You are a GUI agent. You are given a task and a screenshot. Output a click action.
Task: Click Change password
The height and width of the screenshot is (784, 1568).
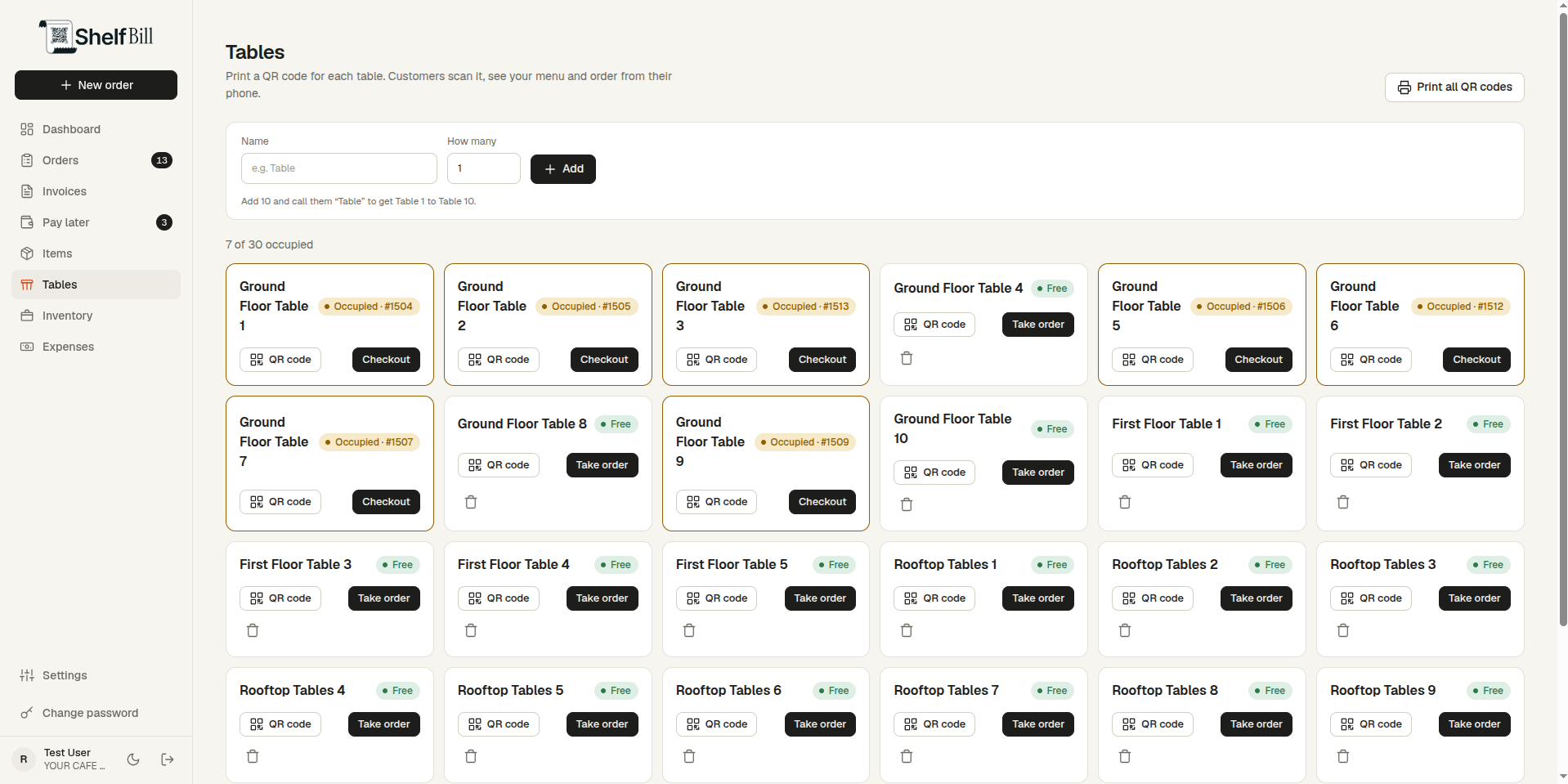click(x=96, y=713)
